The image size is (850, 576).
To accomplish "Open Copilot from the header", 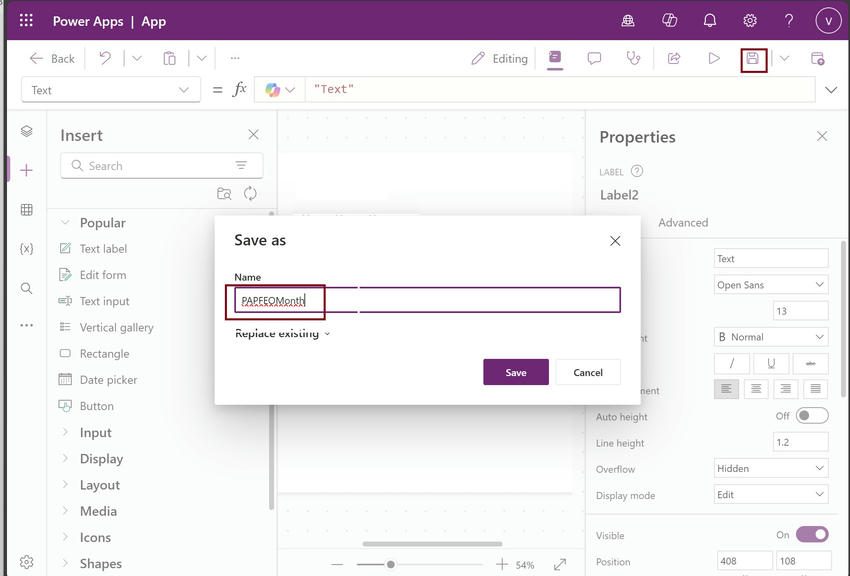I will pyautogui.click(x=669, y=21).
